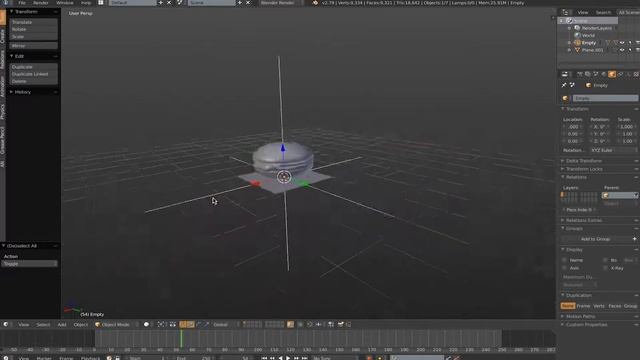
Task: Enable the Bounds display checkbox
Action: pyautogui.click(x=605, y=260)
